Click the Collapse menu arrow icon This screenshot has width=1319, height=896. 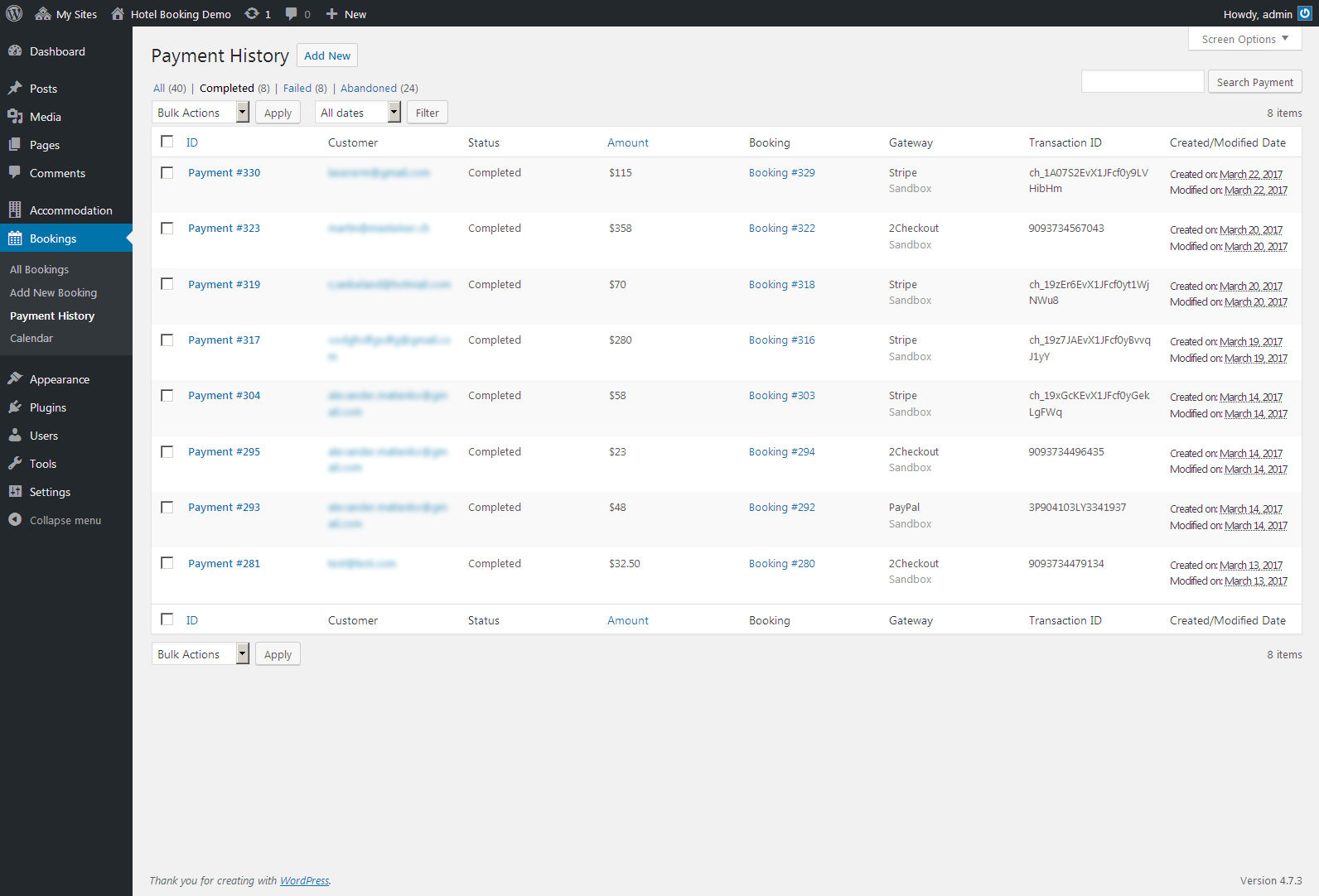15,520
